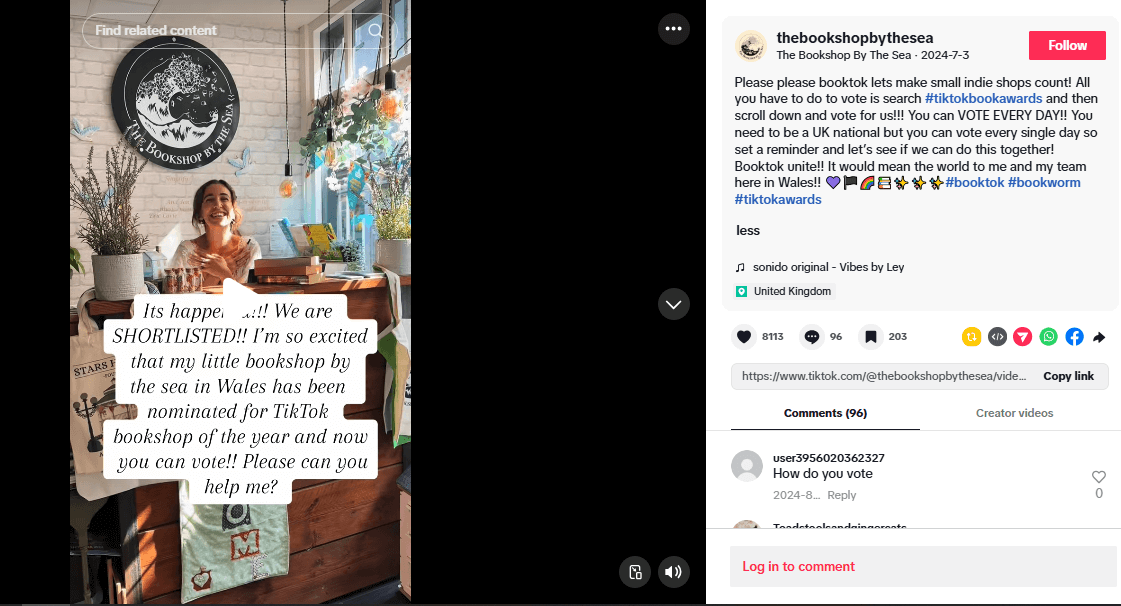Like the video with the heart icon
This screenshot has width=1121, height=606.
[744, 337]
